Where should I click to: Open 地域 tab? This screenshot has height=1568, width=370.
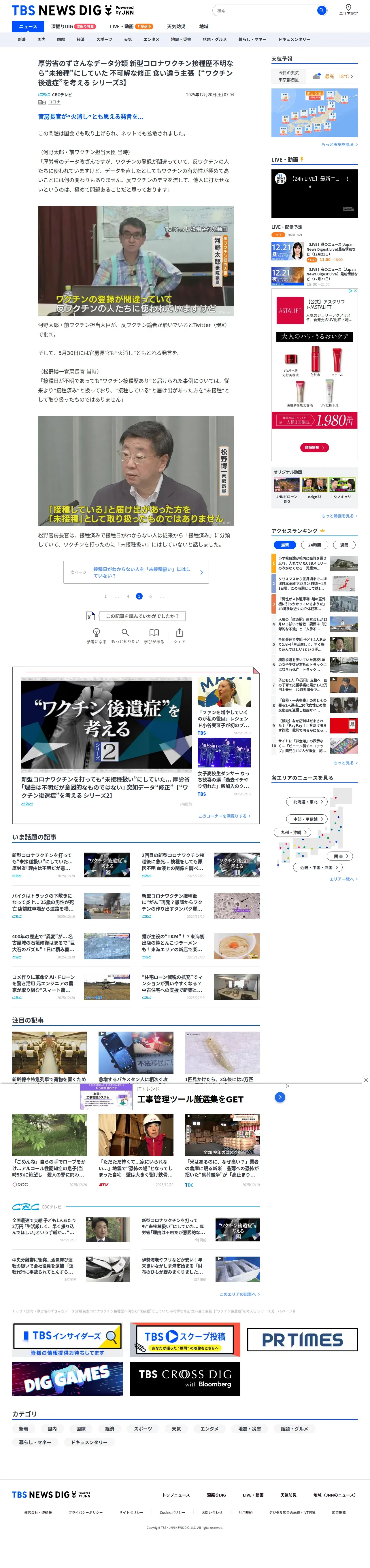[204, 26]
